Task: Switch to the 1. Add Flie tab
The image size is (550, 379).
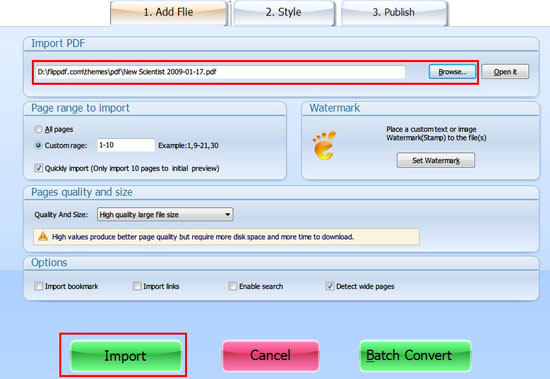Action: [169, 13]
